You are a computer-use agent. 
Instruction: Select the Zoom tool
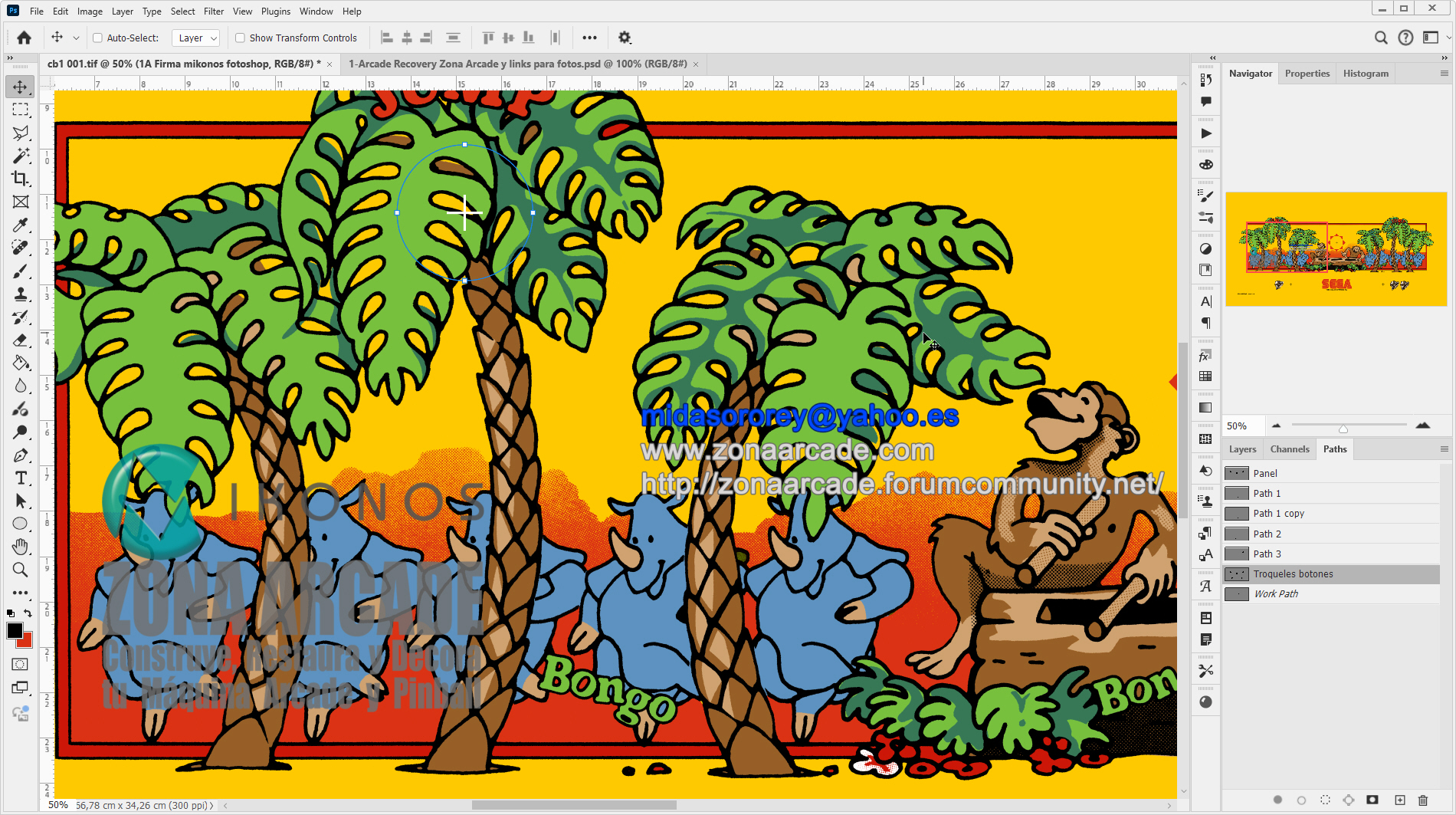pos(21,570)
